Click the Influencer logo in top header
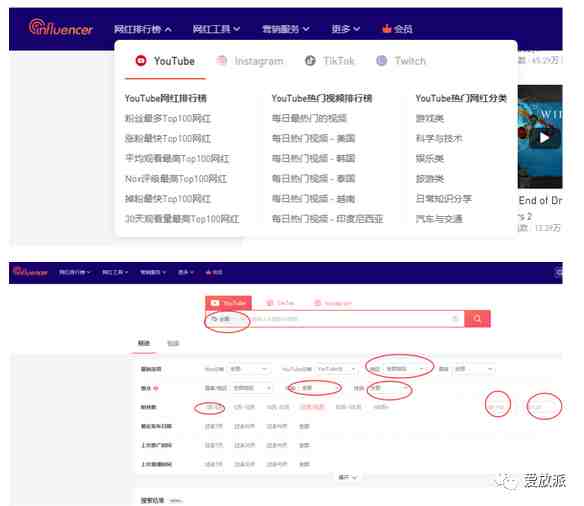This screenshot has width=584, height=506. pos(61,28)
